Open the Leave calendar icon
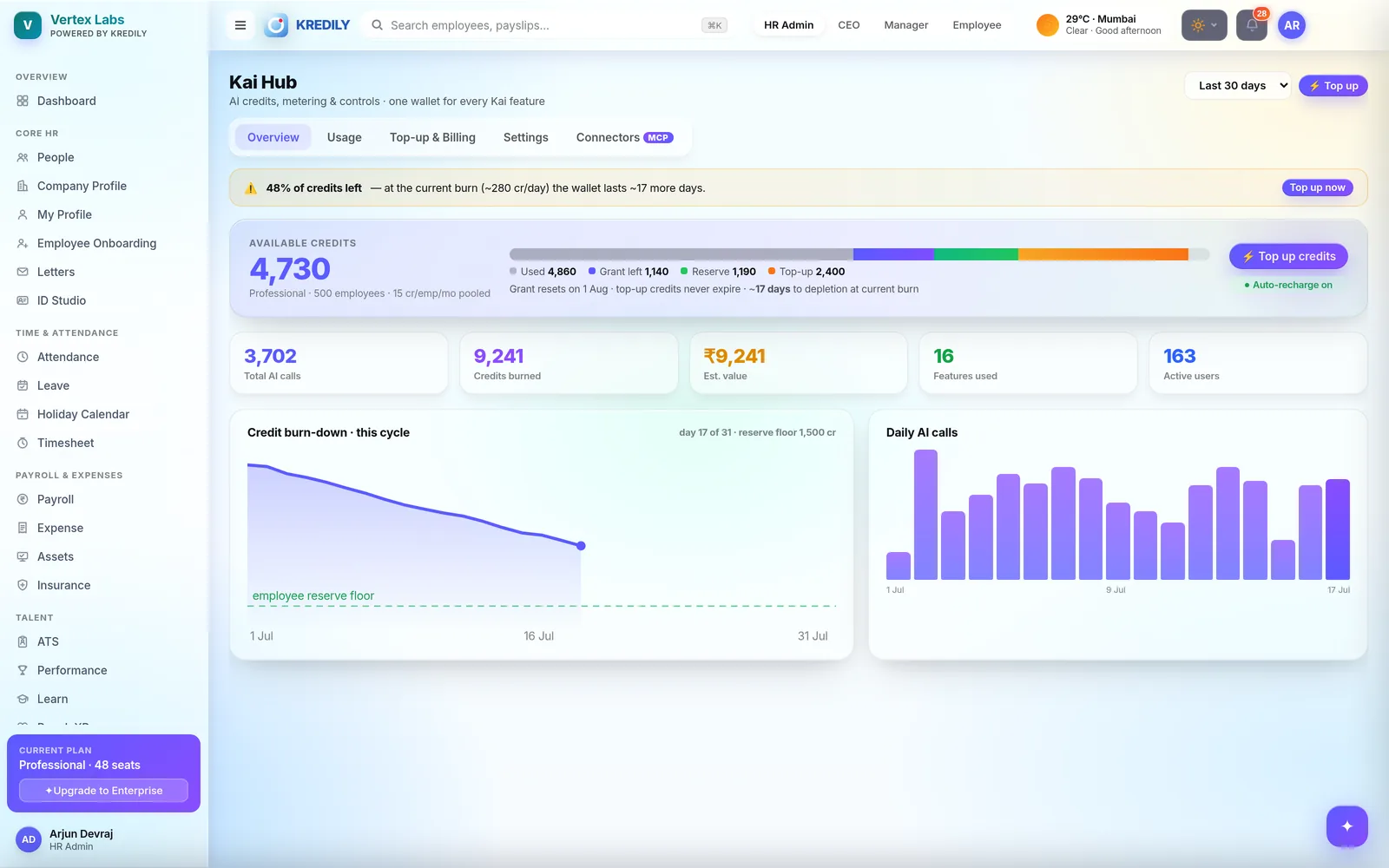Screen dimensions: 1389x868 23,385
